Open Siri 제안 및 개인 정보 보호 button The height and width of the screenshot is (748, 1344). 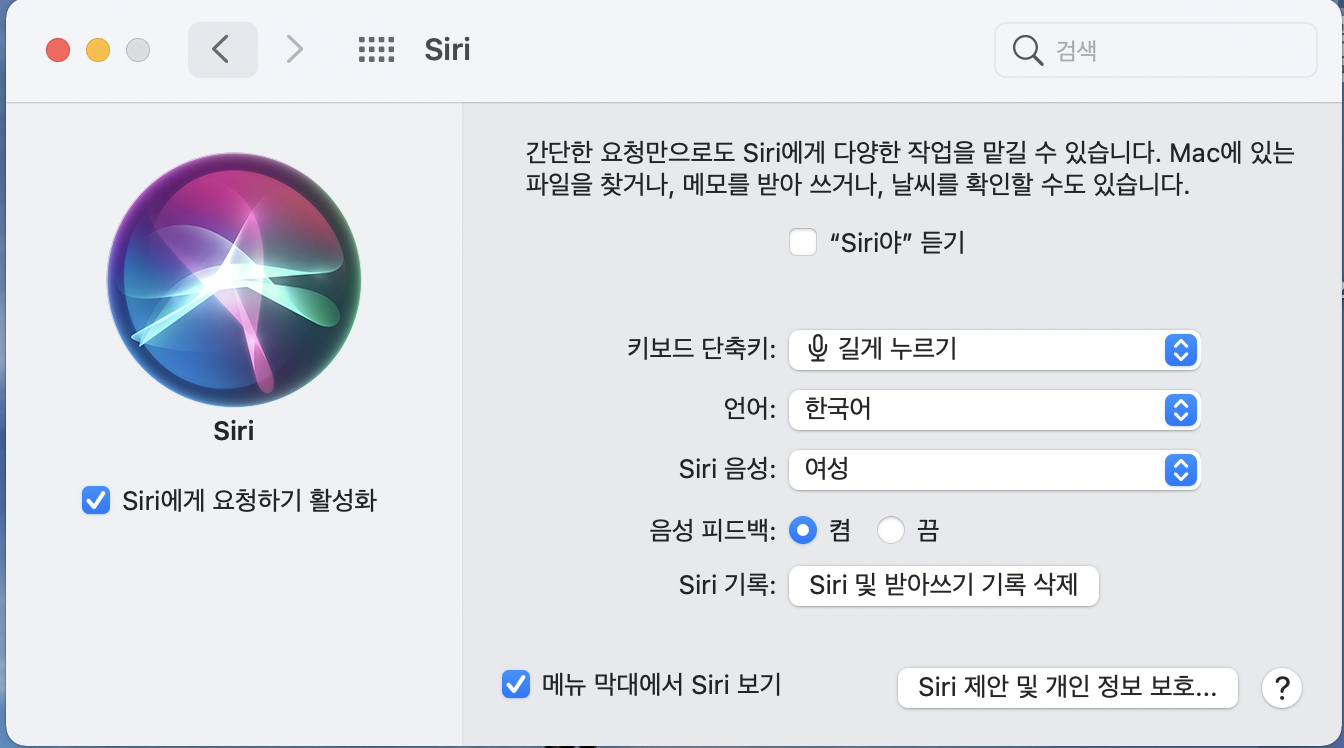pos(1068,688)
